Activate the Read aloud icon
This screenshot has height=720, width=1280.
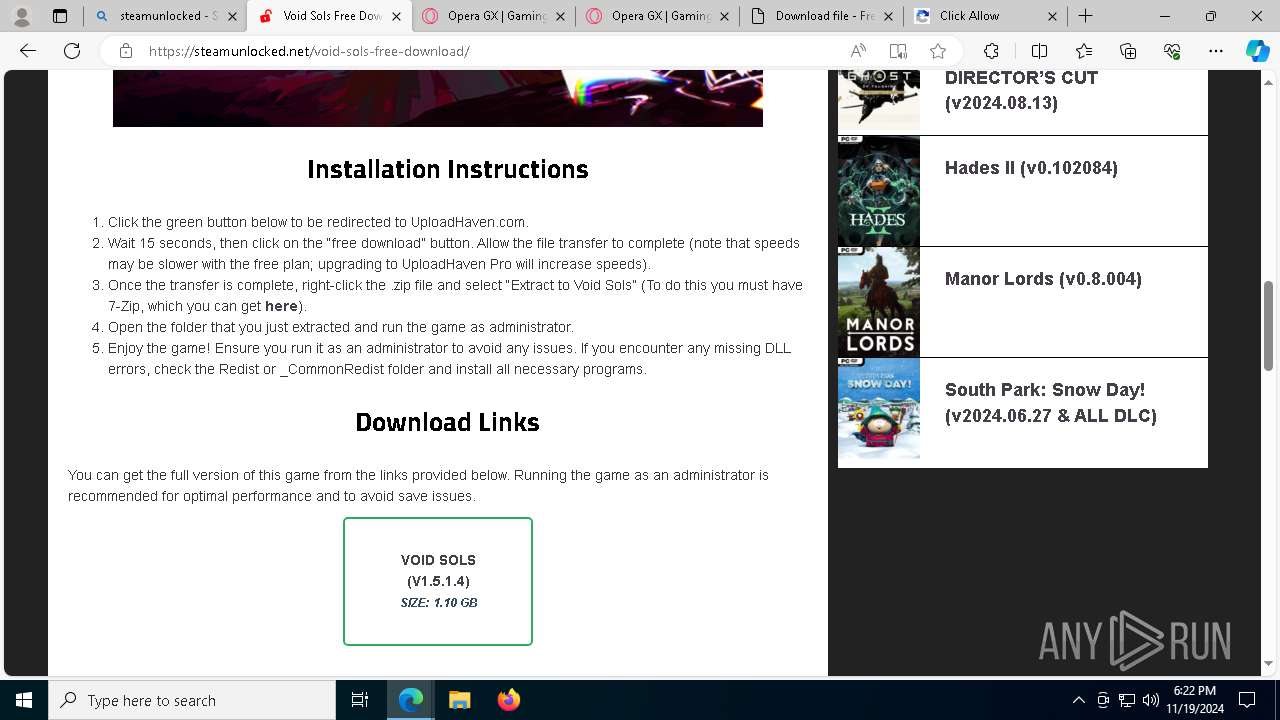858,51
